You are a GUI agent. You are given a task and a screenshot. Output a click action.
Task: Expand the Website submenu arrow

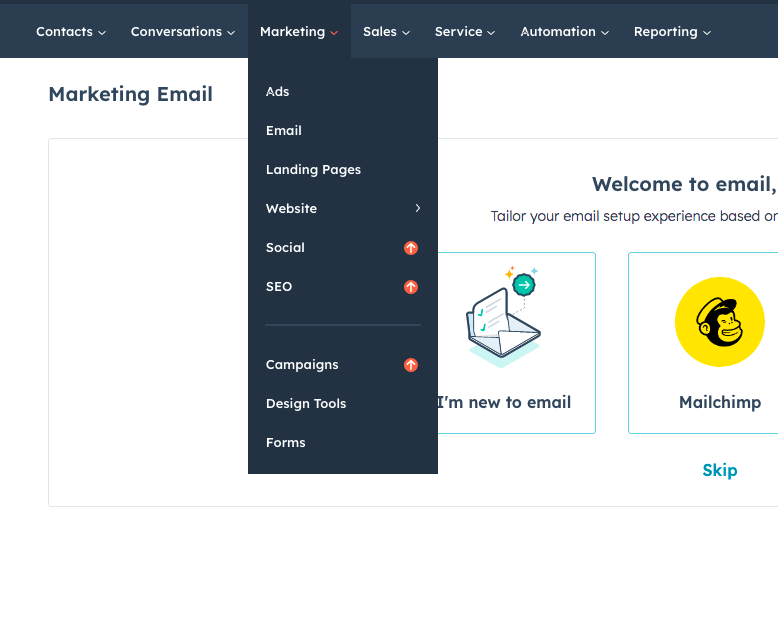(418, 208)
